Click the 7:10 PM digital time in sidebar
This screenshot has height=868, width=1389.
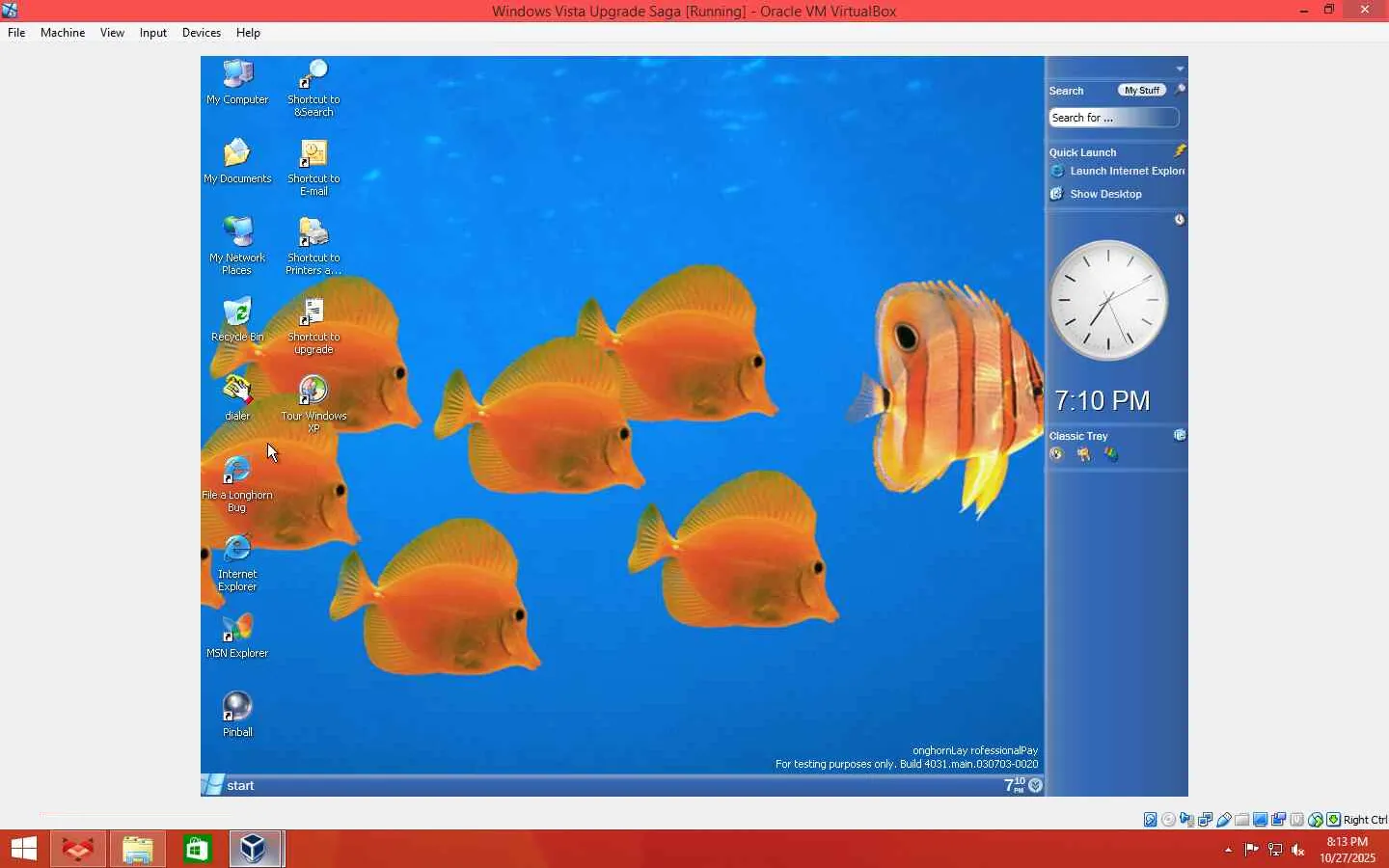[x=1103, y=400]
